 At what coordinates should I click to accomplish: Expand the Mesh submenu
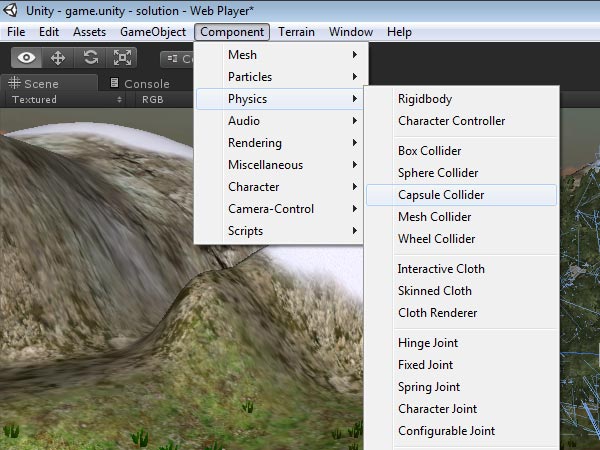click(279, 55)
